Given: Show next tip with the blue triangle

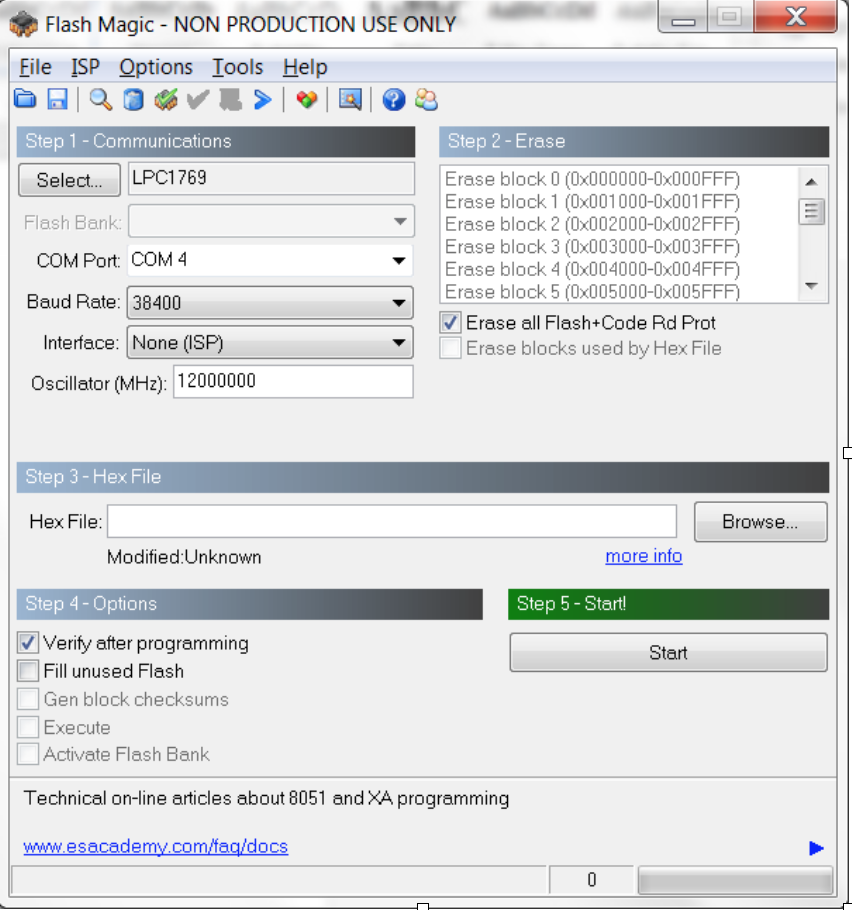Looking at the screenshot, I should pyautogui.click(x=816, y=848).
